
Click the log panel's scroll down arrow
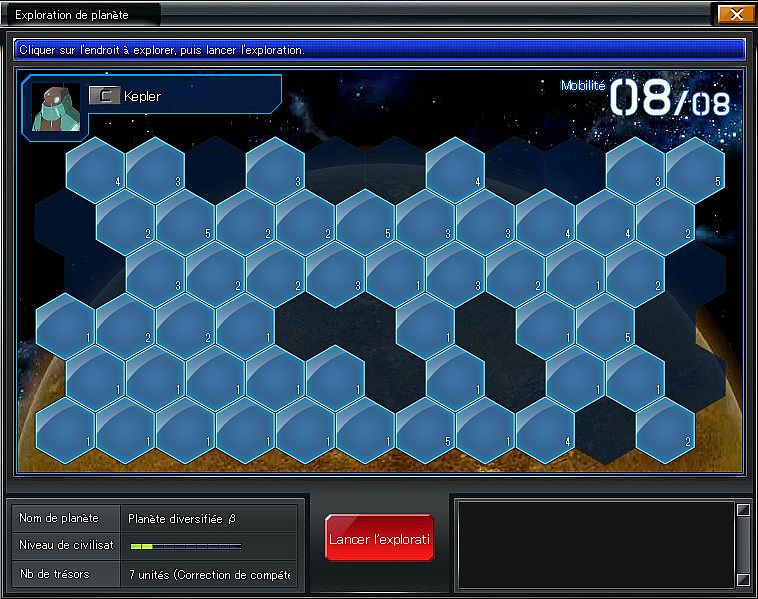[743, 579]
